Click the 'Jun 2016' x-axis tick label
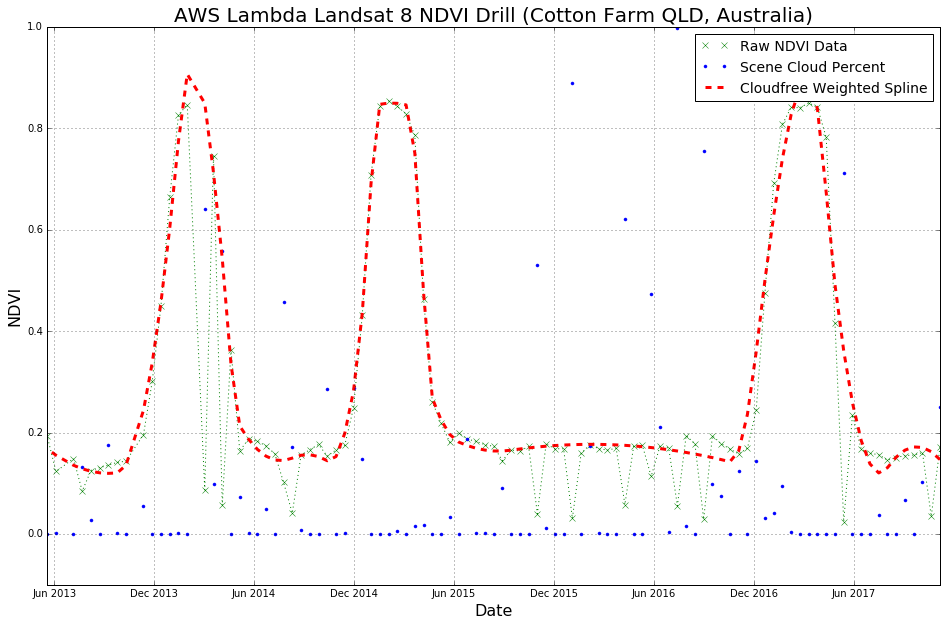Viewport: 947px width, 626px height. click(653, 593)
